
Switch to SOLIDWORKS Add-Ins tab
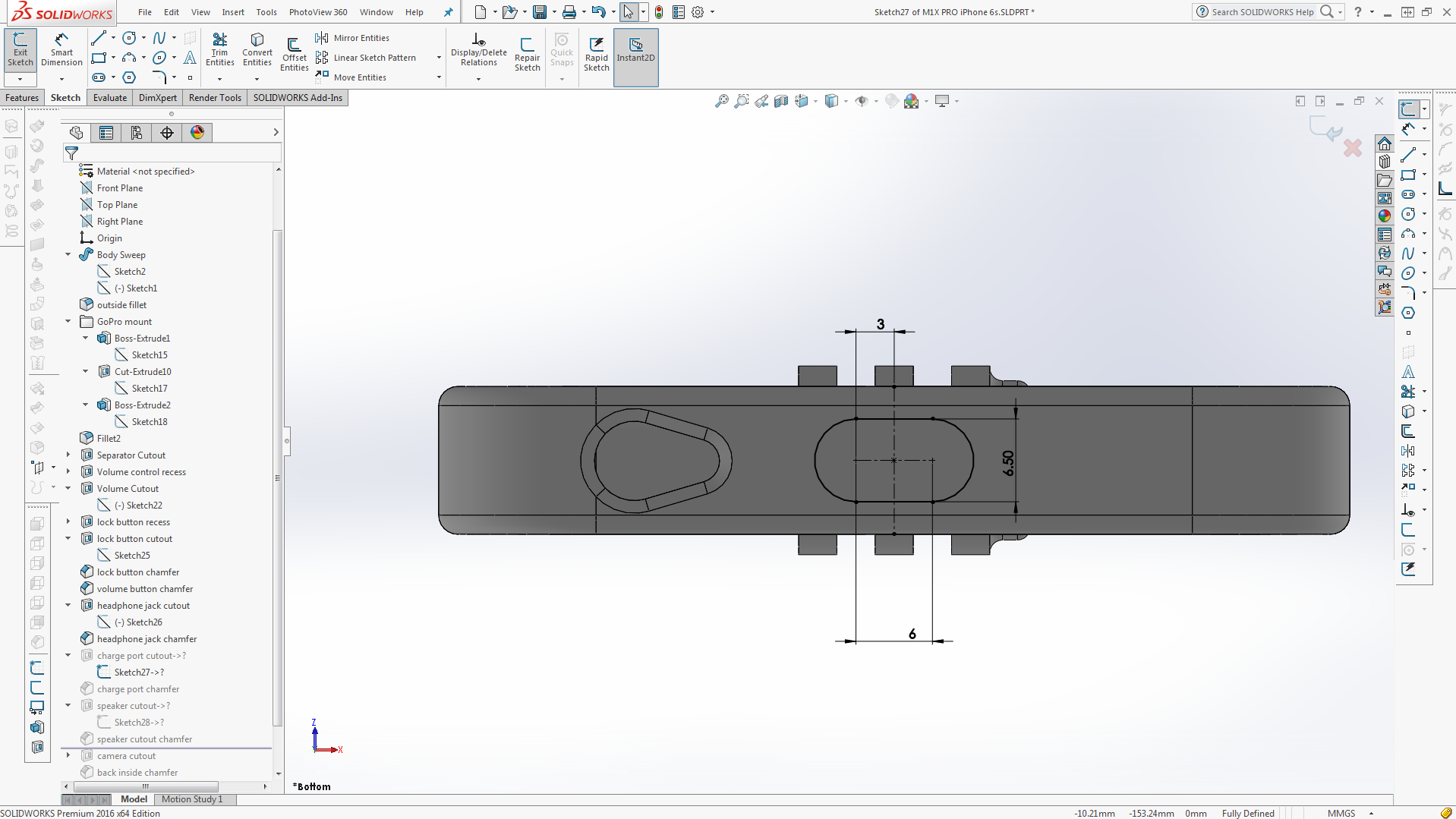tap(298, 98)
